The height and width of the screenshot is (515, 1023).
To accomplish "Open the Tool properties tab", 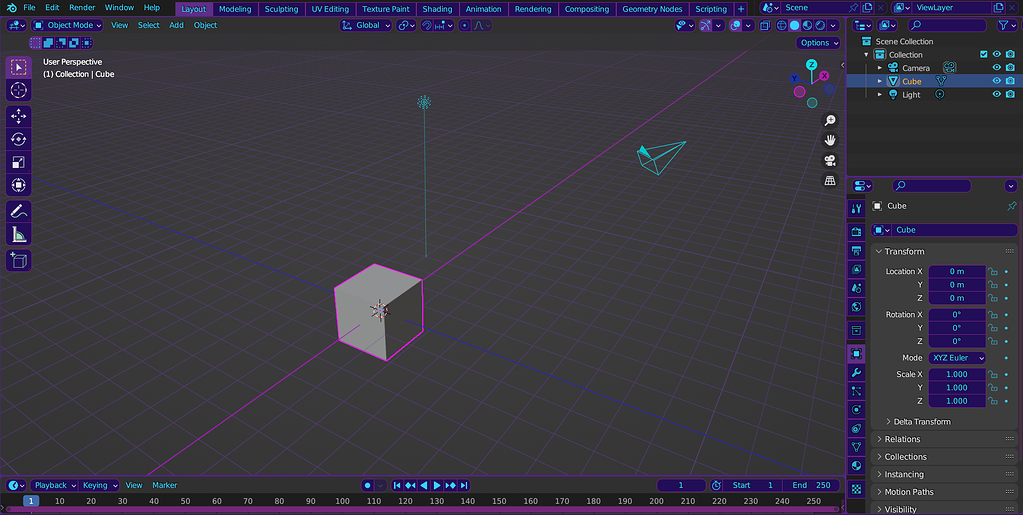I will (857, 209).
